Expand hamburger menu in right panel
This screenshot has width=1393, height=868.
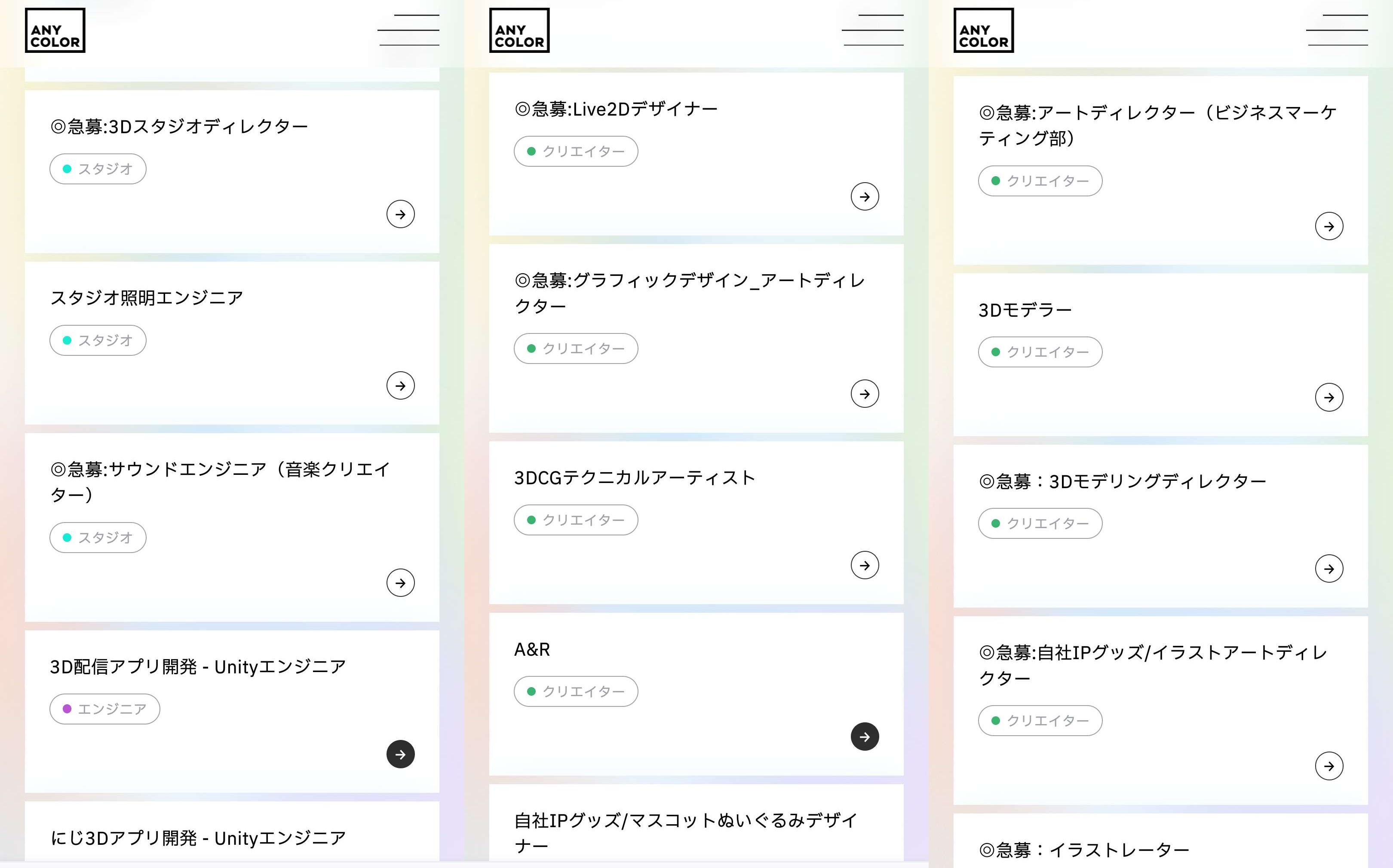(x=1337, y=31)
